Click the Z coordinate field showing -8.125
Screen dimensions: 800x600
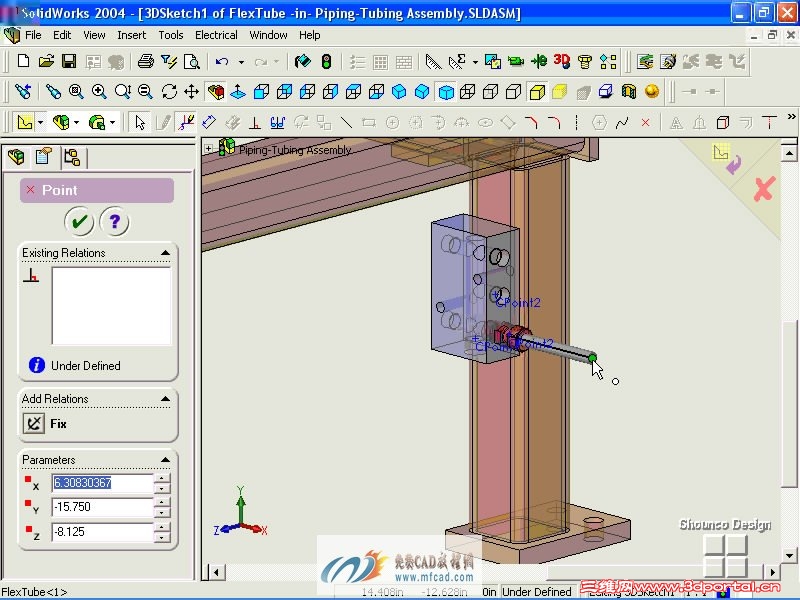pos(103,532)
